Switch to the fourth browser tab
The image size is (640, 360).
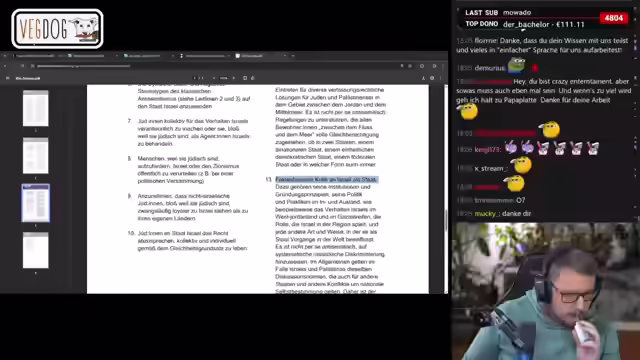[x=204, y=56]
